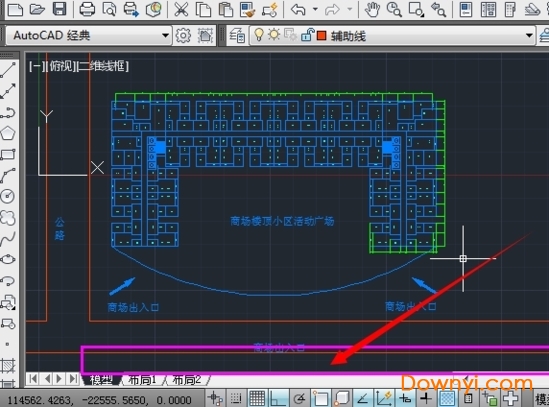Open the workspace settings gear icon
Image resolution: width=549 pixels, height=407 pixels.
coord(183,35)
